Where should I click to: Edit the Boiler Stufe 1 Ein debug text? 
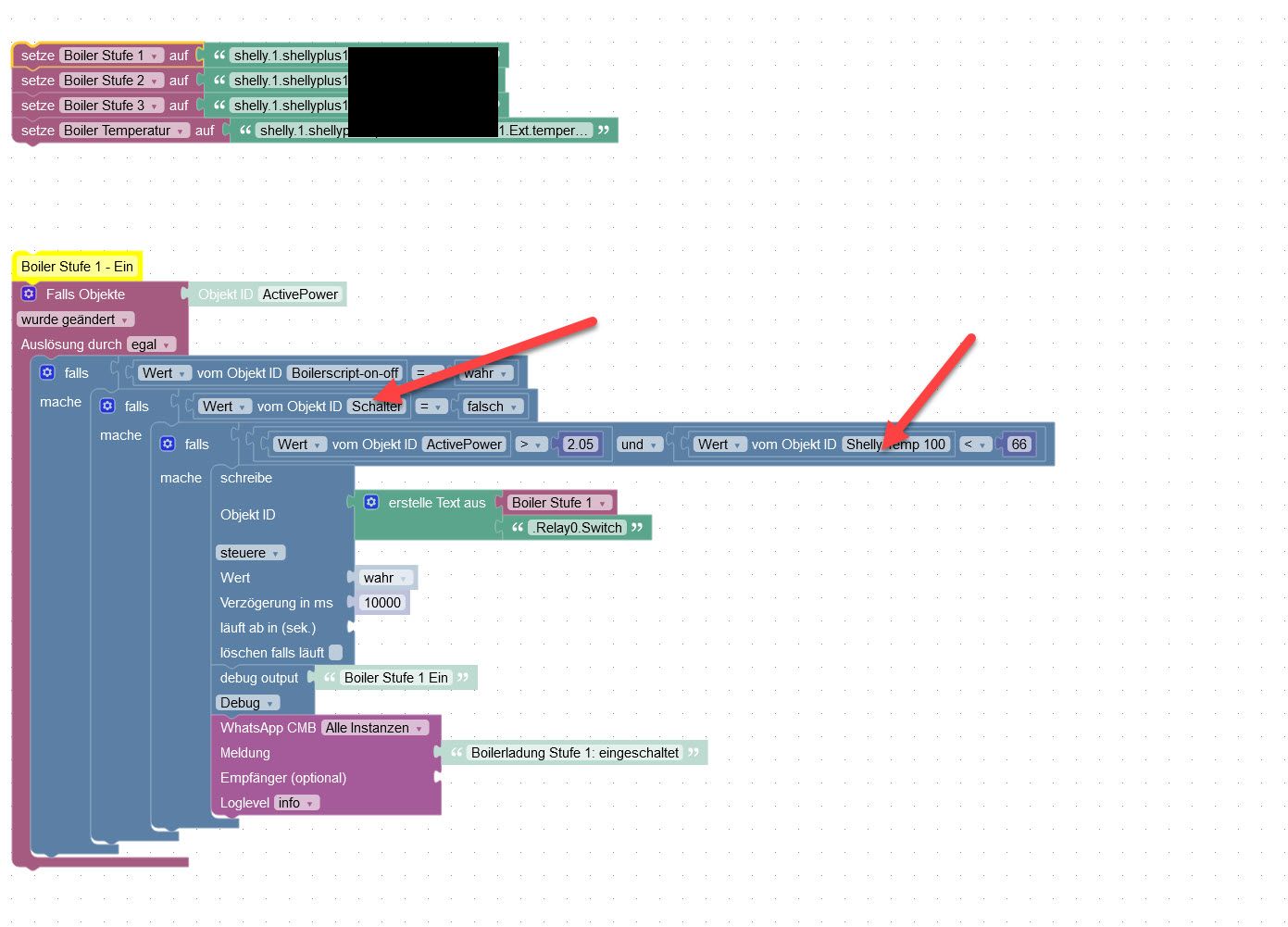(396, 678)
